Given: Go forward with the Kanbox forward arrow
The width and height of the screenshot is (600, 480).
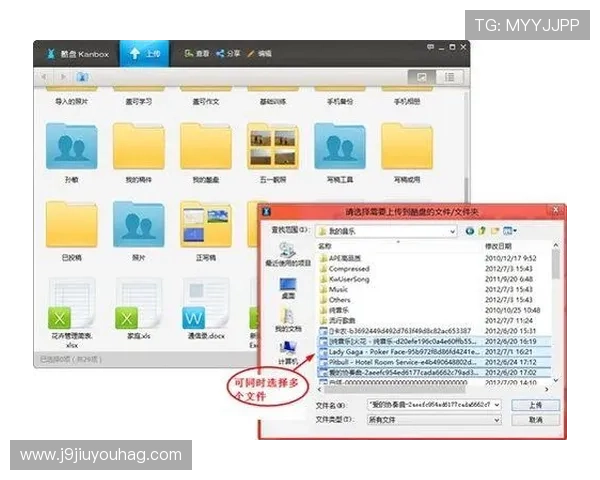Looking at the screenshot, I should click(63, 77).
